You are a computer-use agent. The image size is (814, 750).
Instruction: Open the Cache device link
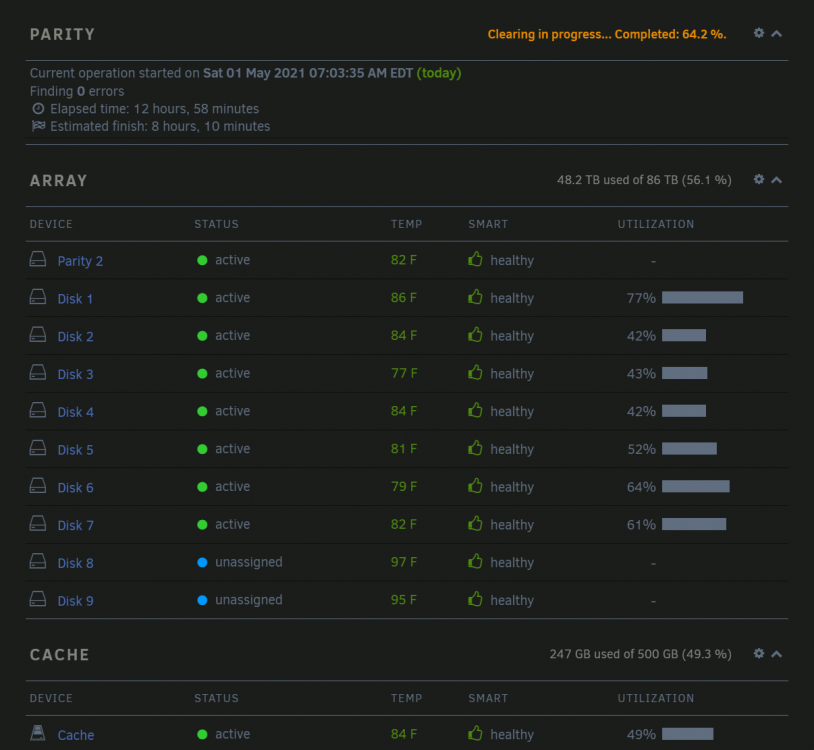point(76,735)
